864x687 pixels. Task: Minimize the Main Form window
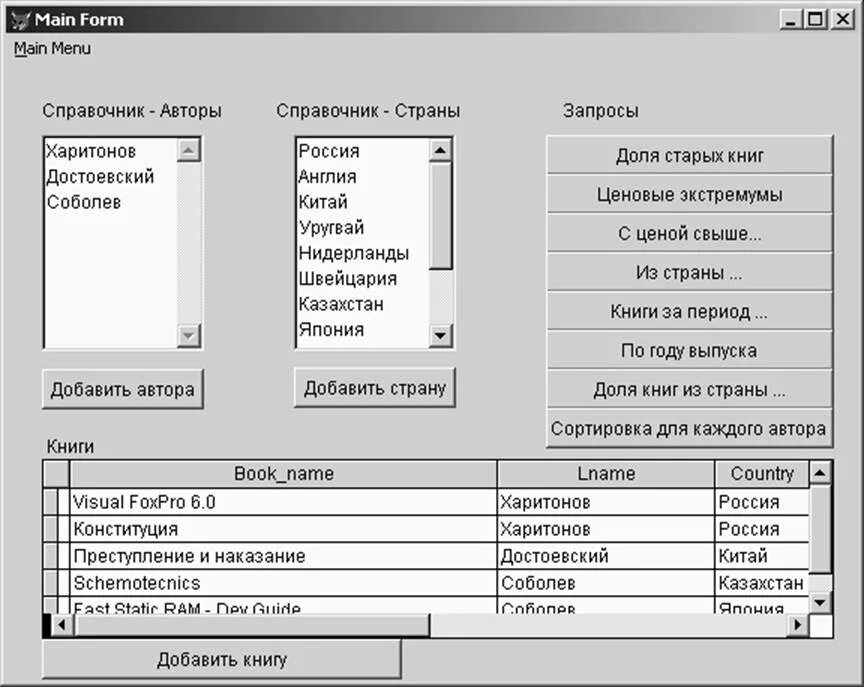point(791,20)
